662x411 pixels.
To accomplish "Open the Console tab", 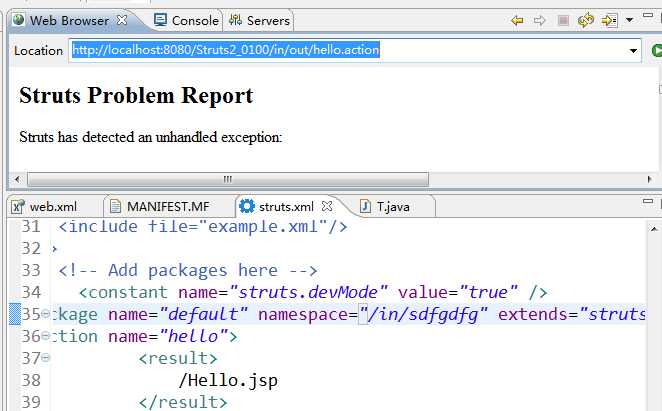I will (x=186, y=21).
